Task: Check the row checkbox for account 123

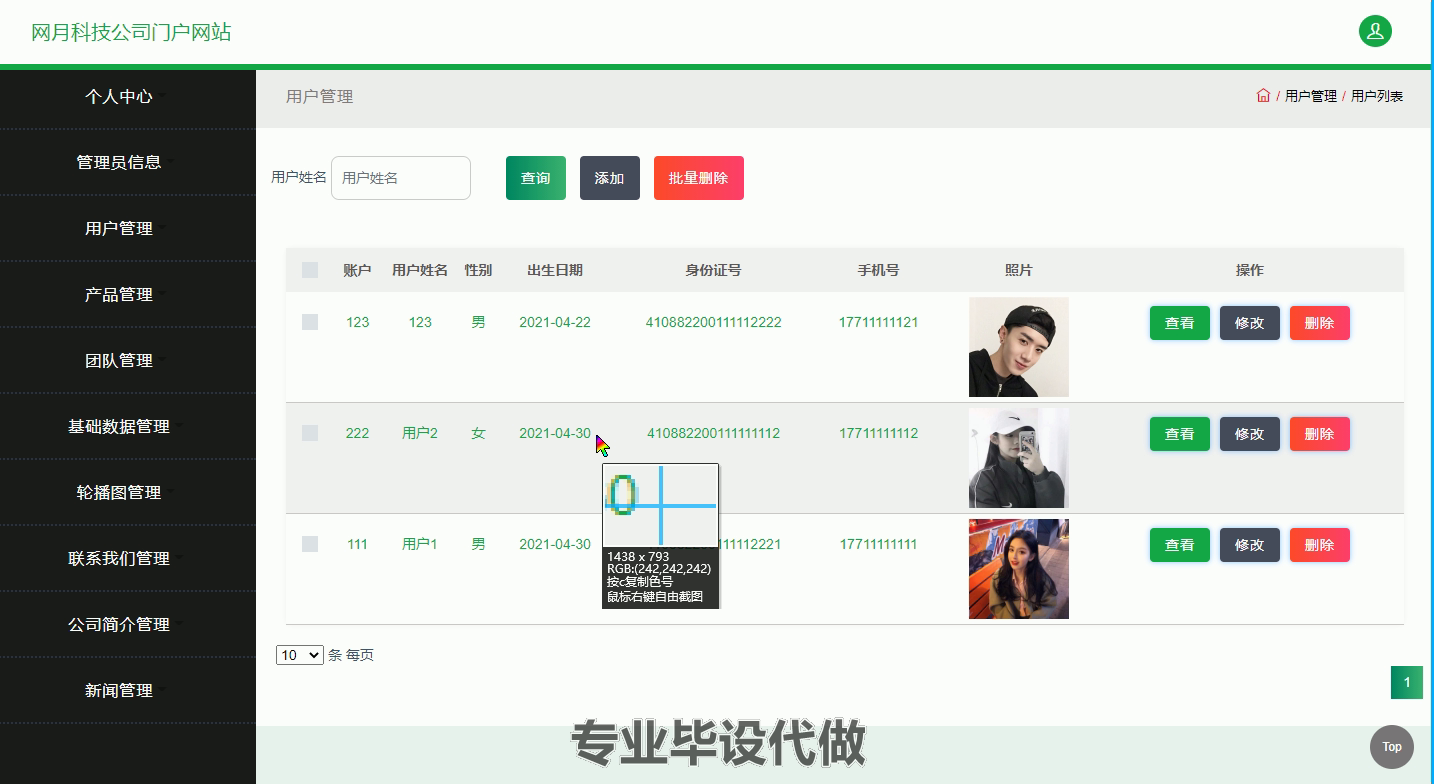Action: pyautogui.click(x=310, y=322)
